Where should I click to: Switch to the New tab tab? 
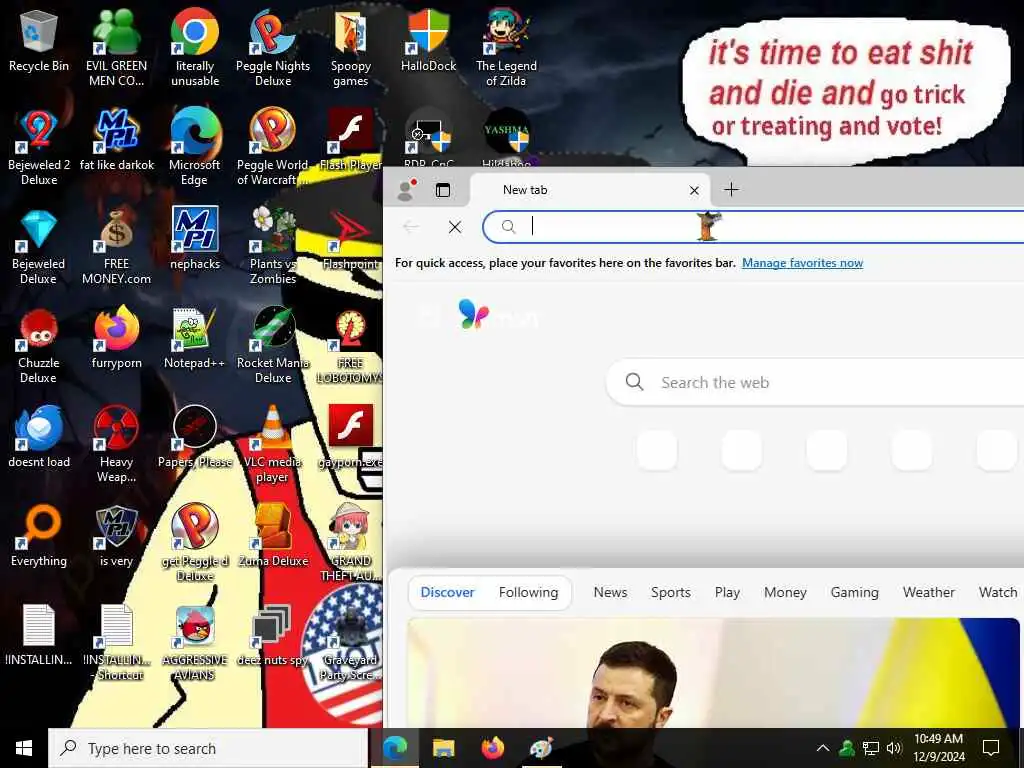590,190
